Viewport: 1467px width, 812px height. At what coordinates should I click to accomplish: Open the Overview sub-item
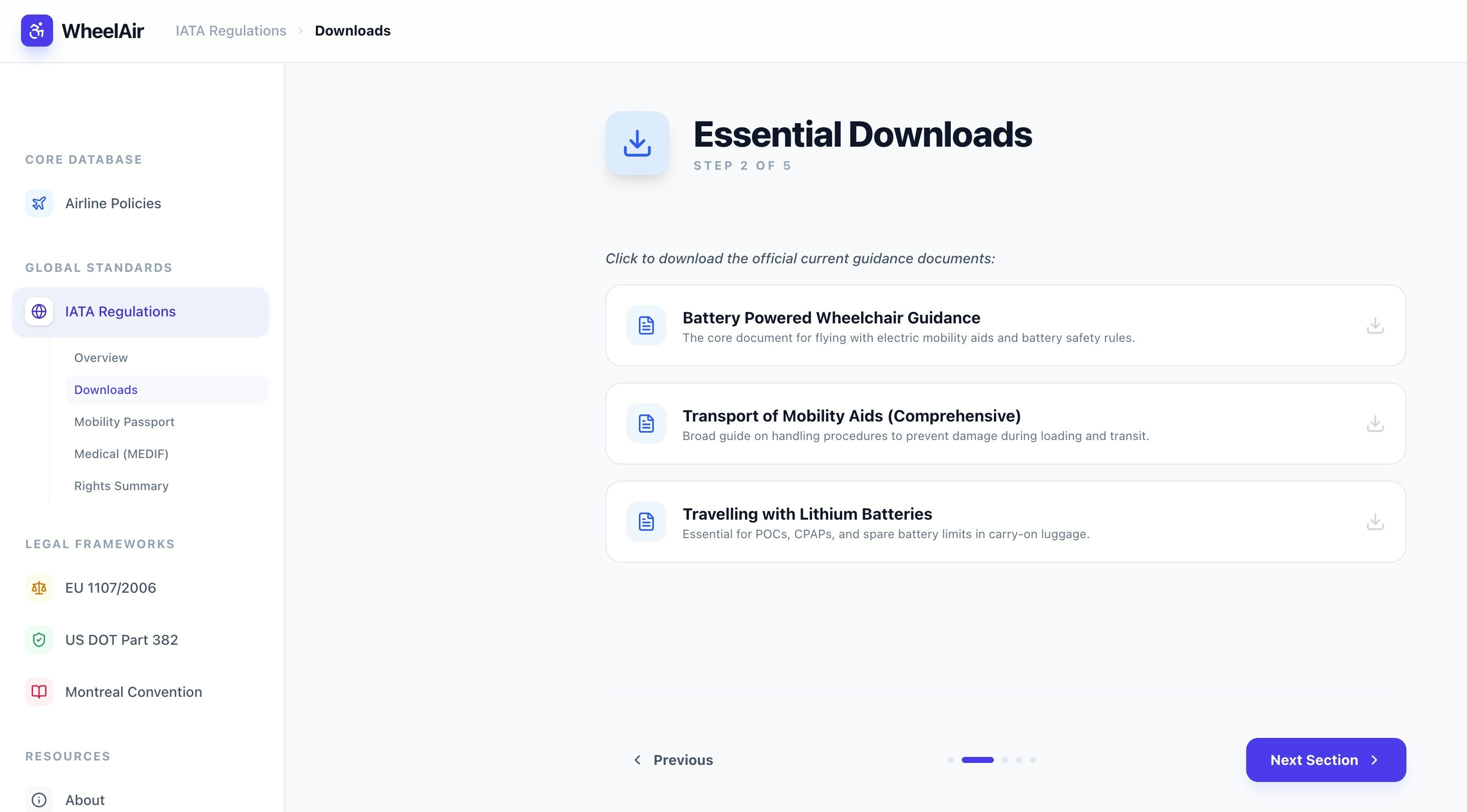101,357
